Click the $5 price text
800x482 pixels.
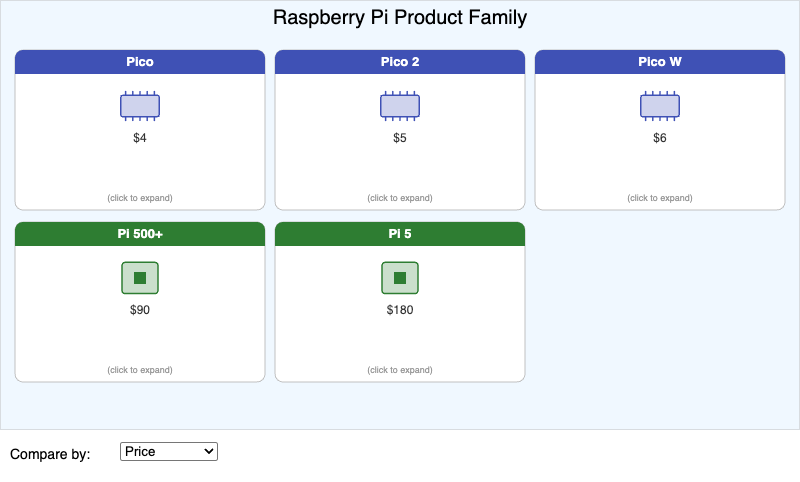tap(400, 138)
